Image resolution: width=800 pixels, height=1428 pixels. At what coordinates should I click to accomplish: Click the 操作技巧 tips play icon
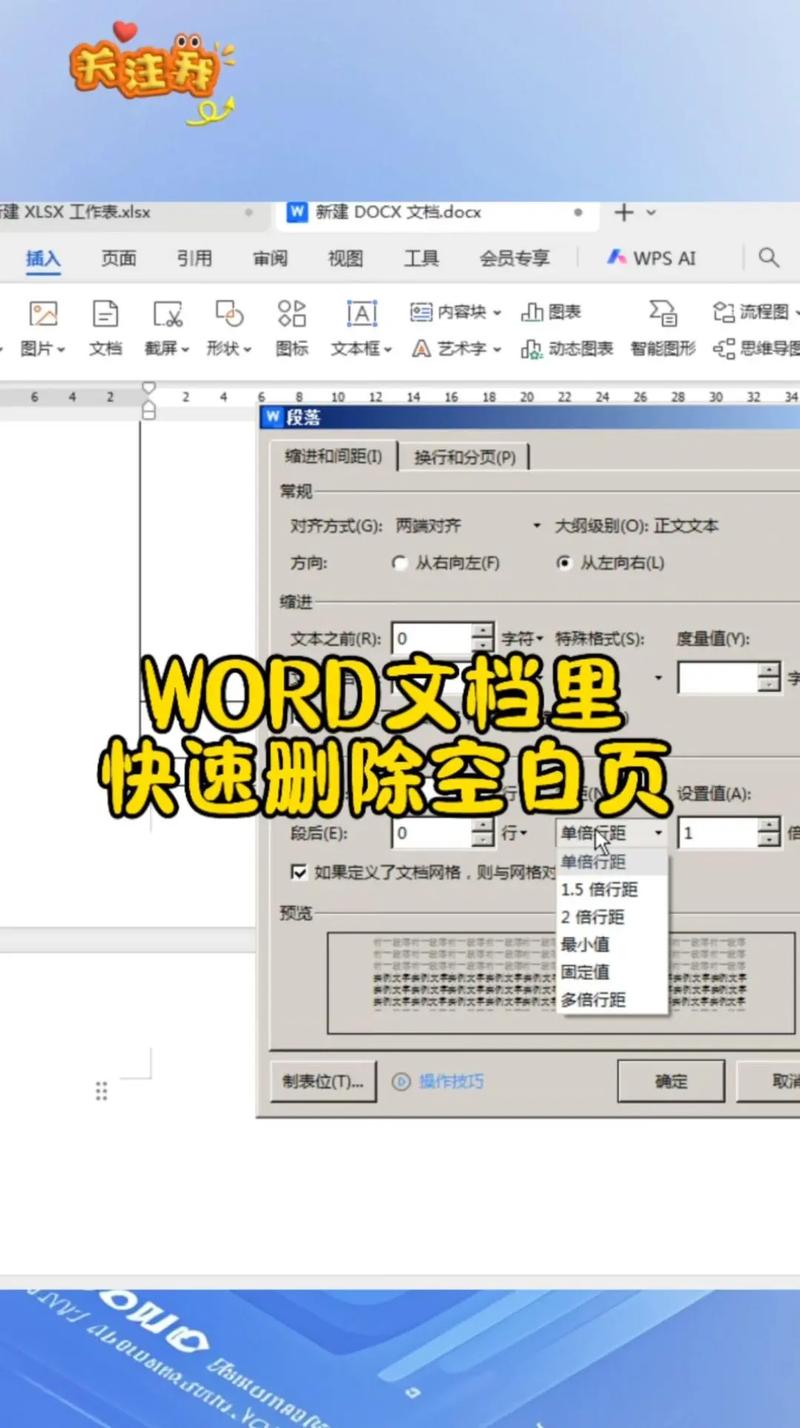coord(401,1081)
